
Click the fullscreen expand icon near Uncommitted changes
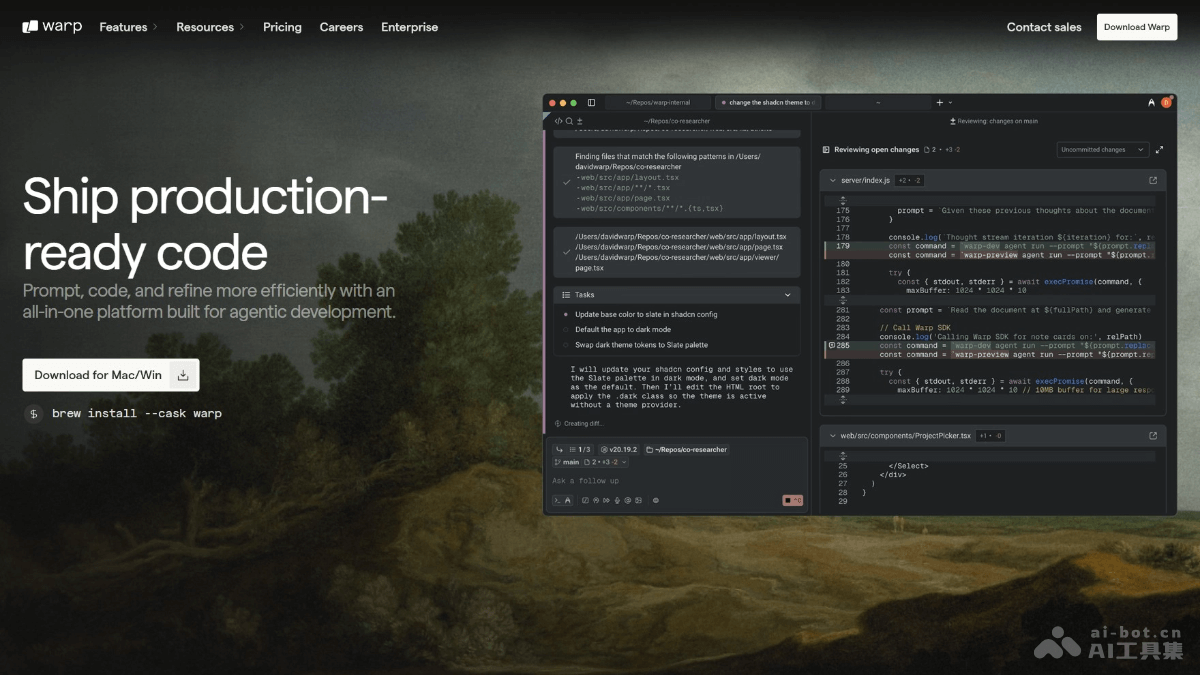pos(1159,150)
